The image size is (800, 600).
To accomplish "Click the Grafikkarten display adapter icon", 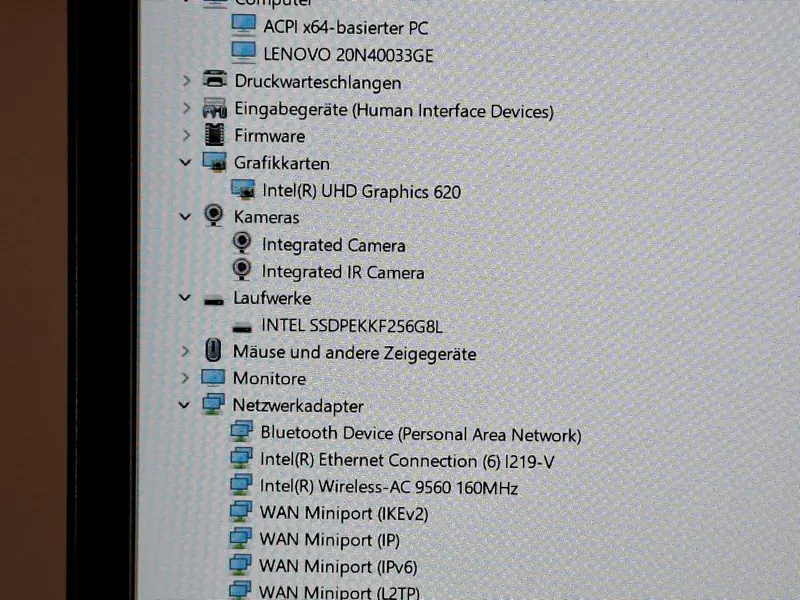I will tap(214, 162).
